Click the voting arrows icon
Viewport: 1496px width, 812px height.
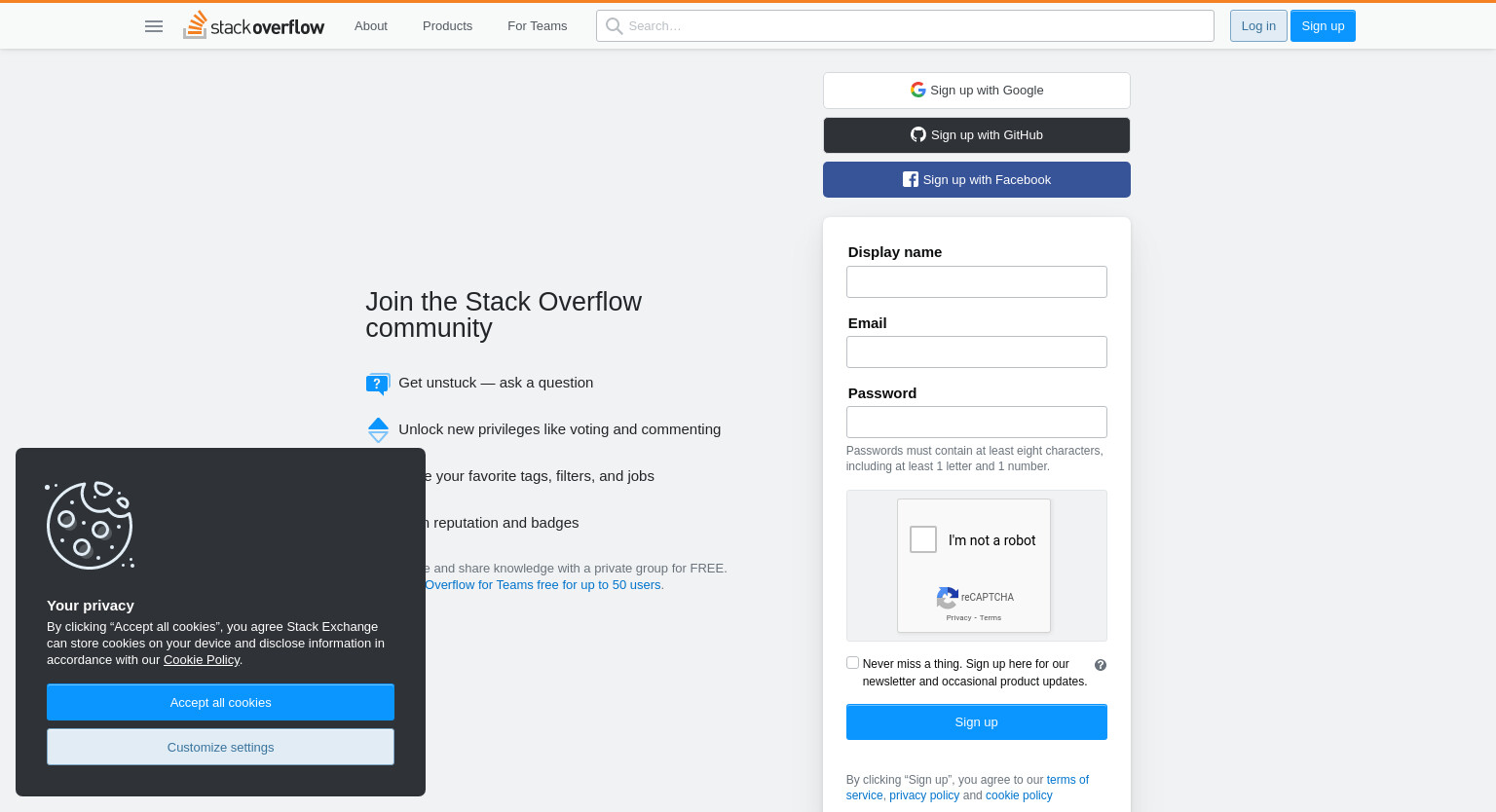378,429
